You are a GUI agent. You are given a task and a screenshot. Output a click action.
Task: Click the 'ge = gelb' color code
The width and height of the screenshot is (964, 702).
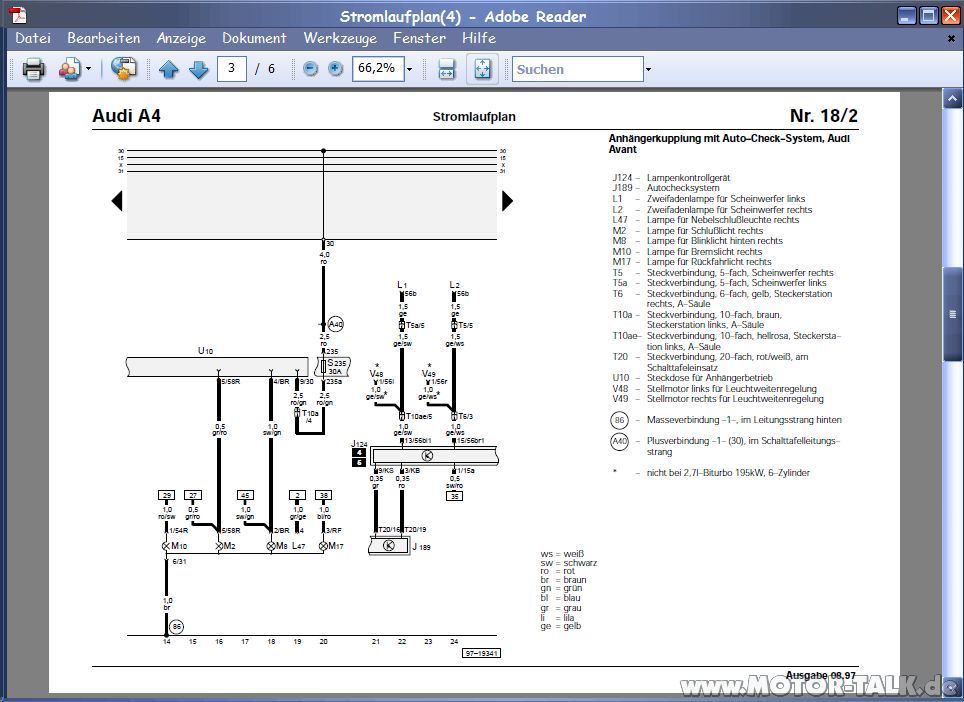(561, 626)
